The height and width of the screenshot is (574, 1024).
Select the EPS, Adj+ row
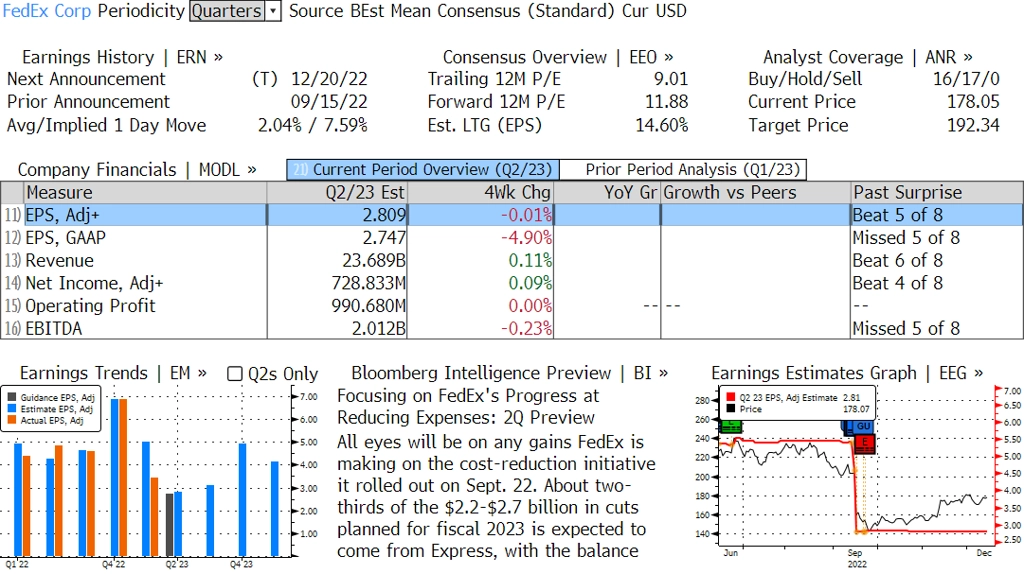coord(512,215)
